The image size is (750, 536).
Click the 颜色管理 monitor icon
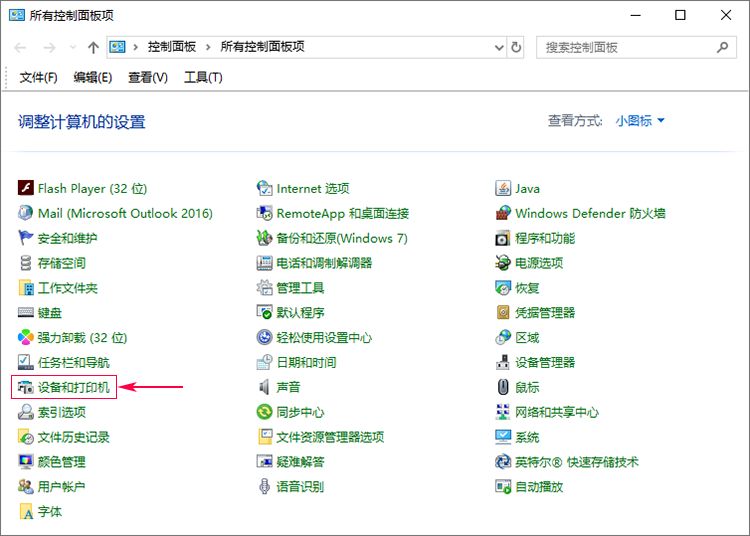click(25, 461)
